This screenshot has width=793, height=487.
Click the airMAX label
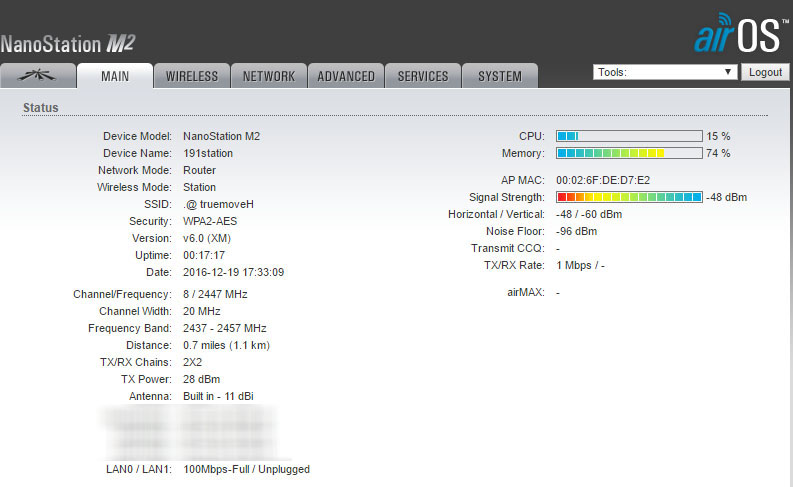pos(526,292)
